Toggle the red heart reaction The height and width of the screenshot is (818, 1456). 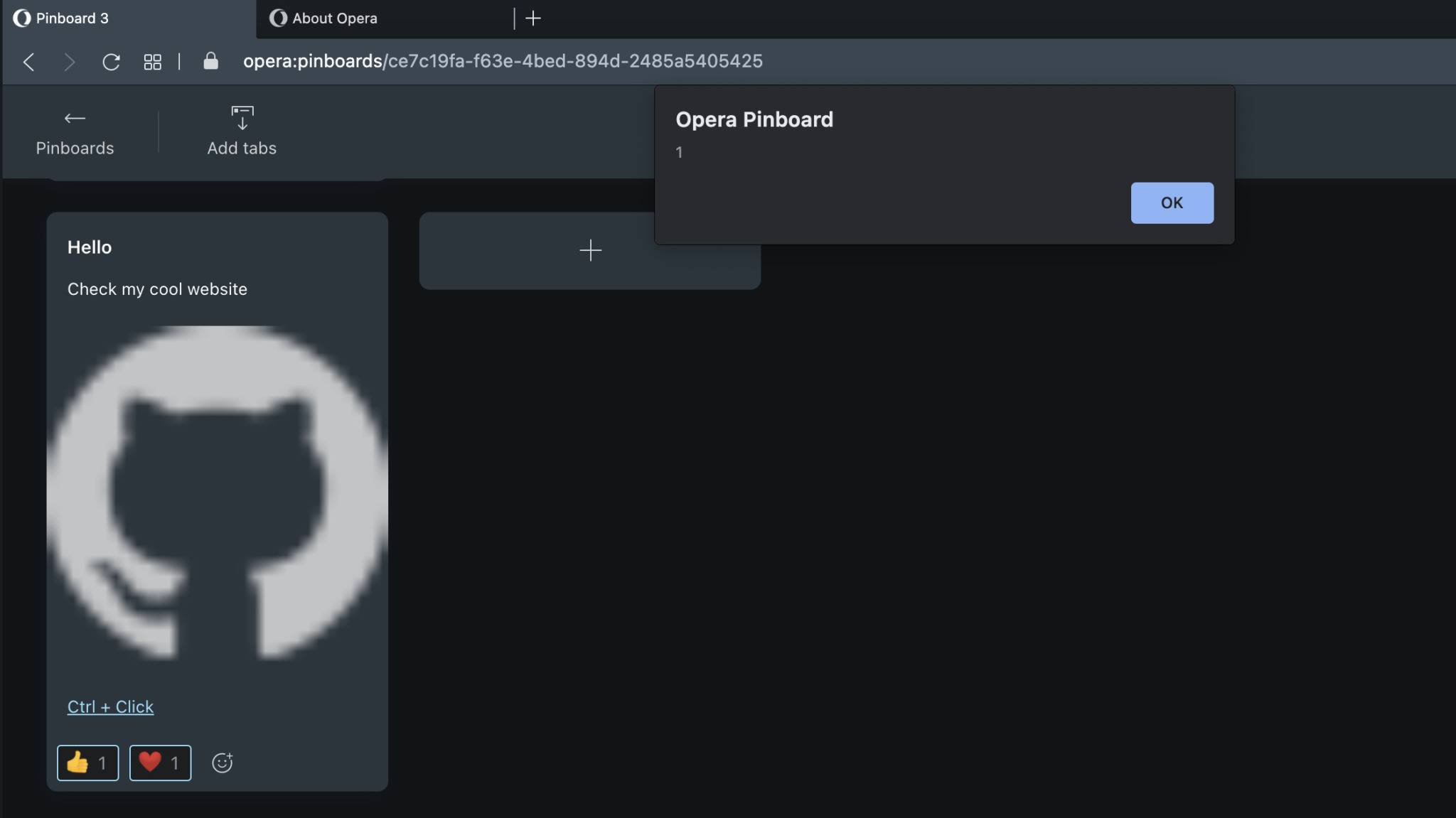click(160, 763)
